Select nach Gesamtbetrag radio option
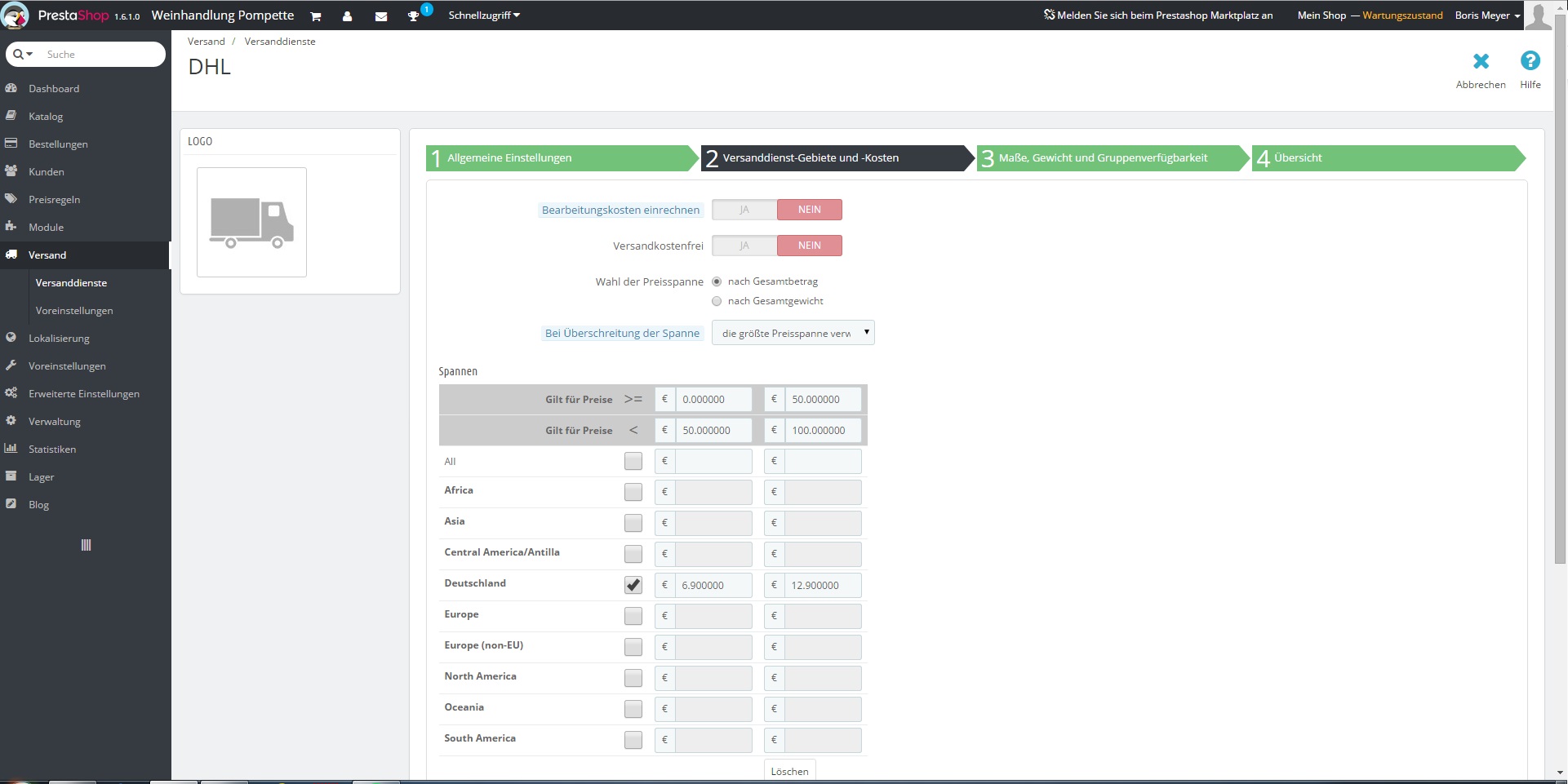 click(x=717, y=281)
